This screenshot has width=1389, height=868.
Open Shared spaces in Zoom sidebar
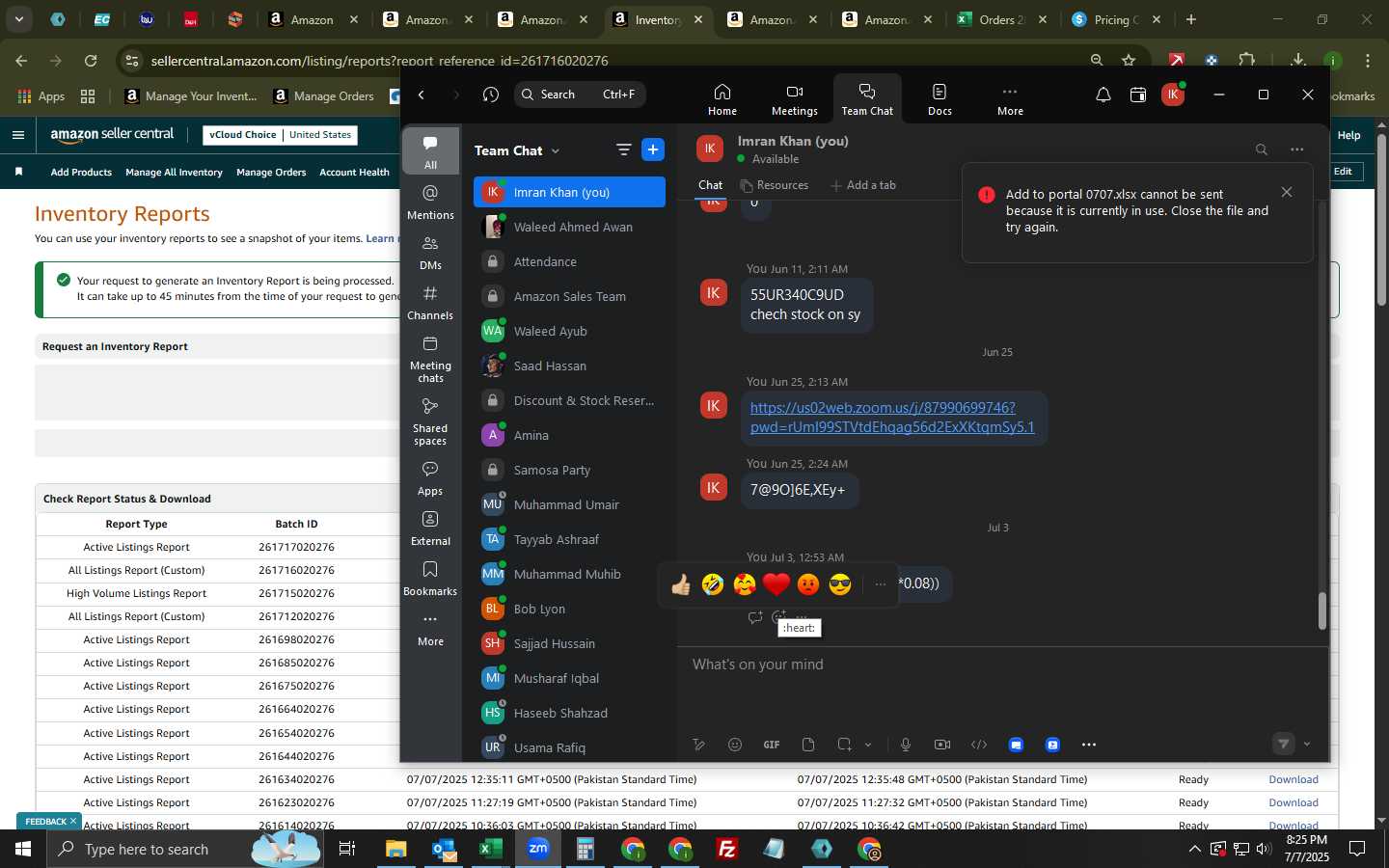tap(430, 420)
